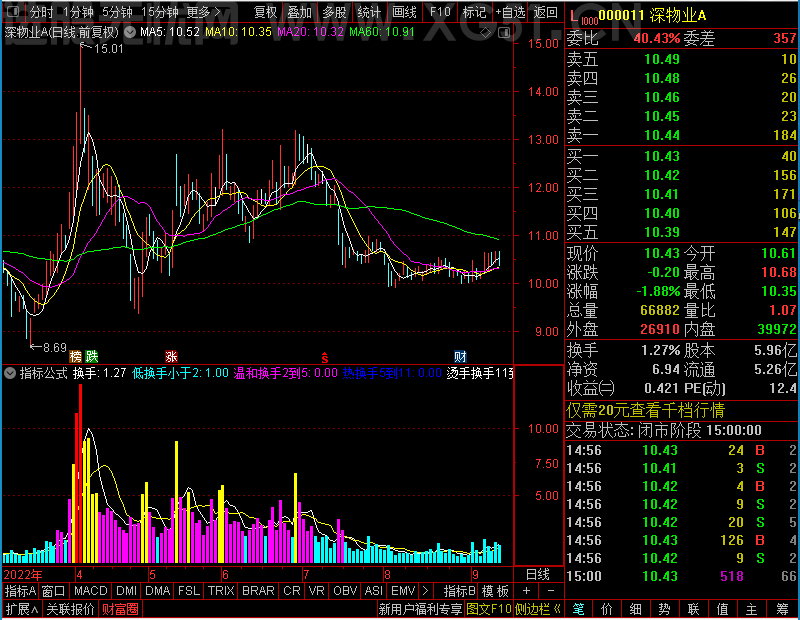Click the blue 财 marker icon
Image resolution: width=800 pixels, height=620 pixels.
pyautogui.click(x=460, y=356)
